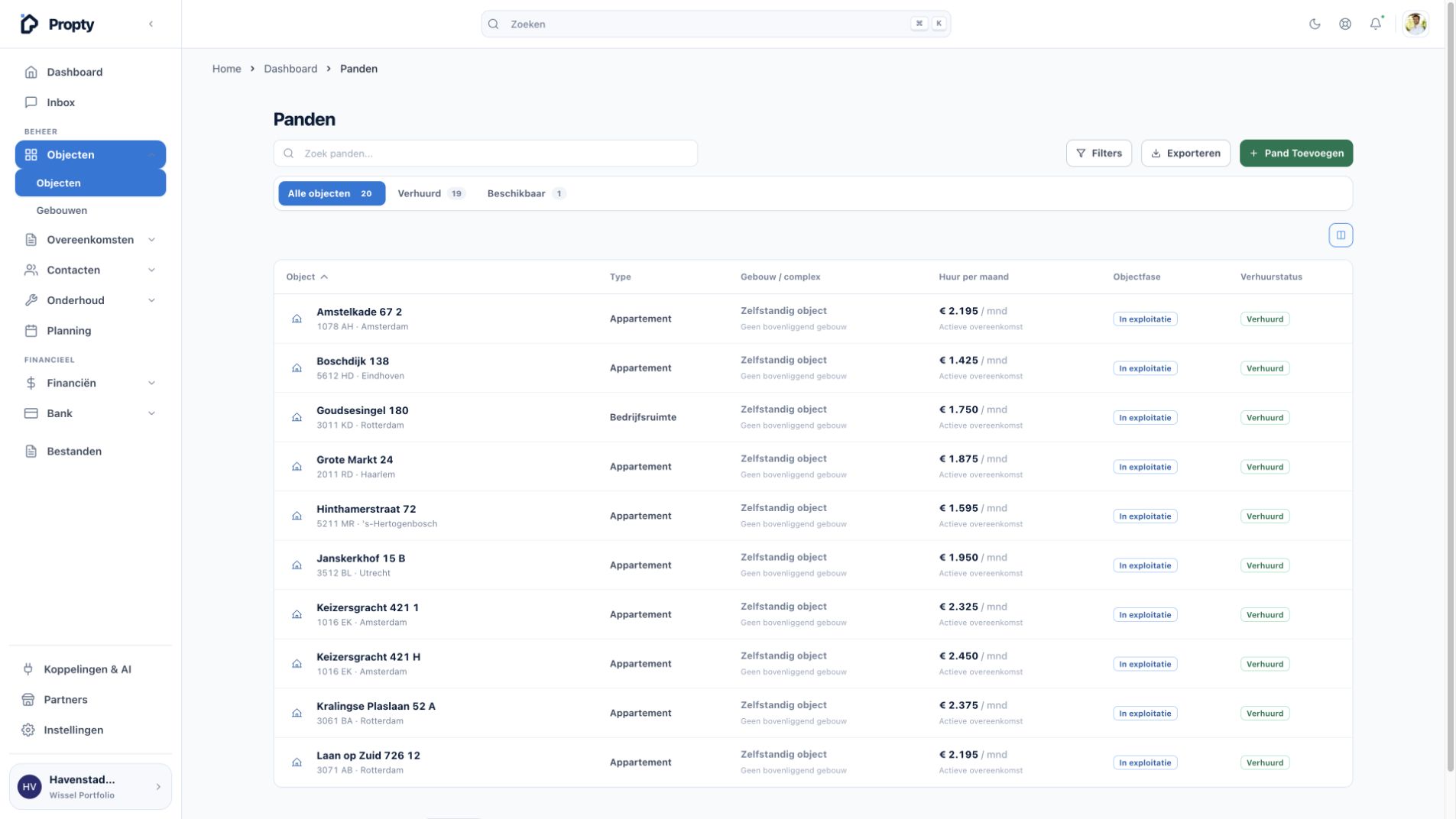This screenshot has width=1456, height=819.
Task: Click the Propty logo icon
Action: click(x=29, y=24)
